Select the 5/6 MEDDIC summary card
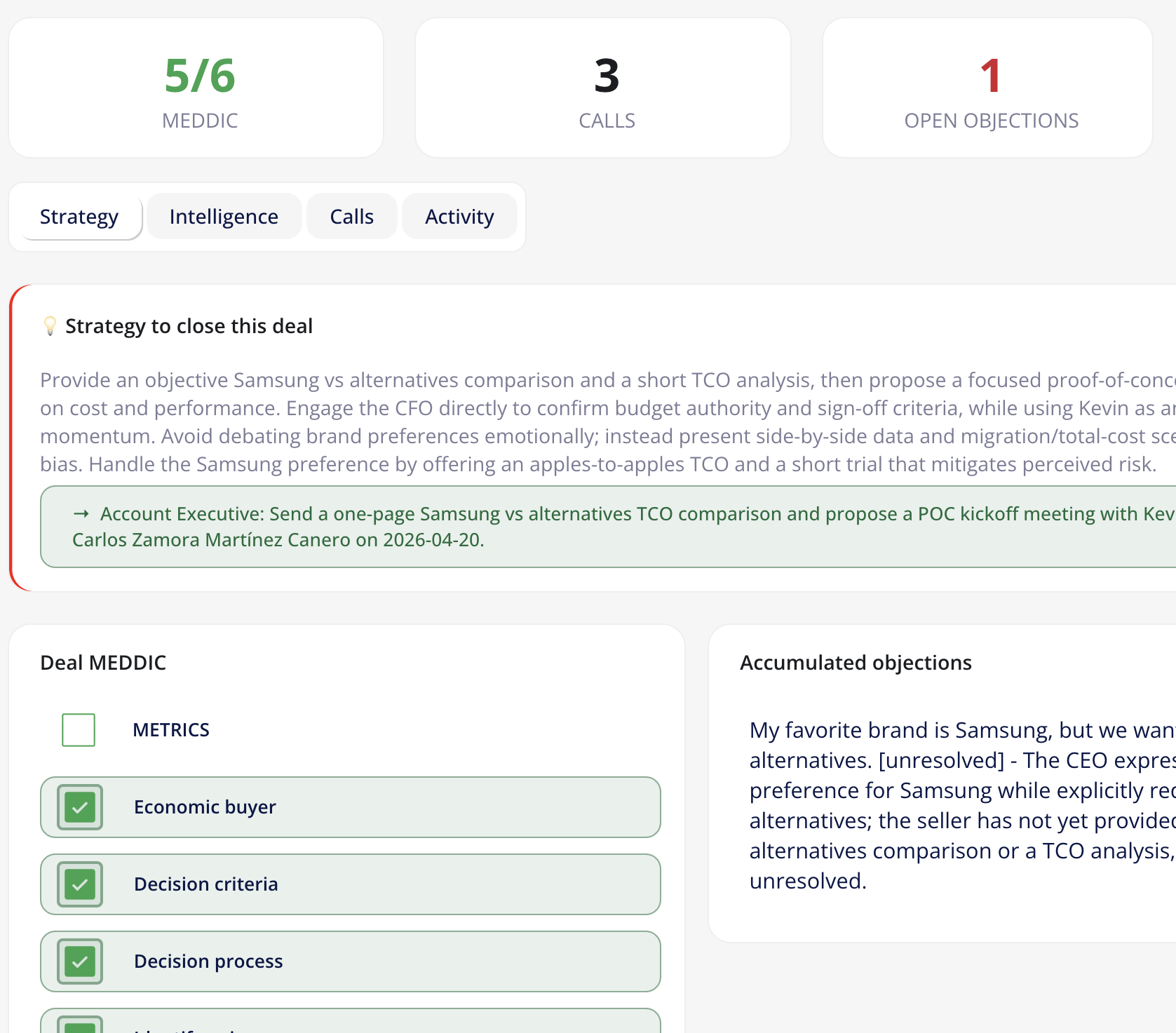 pos(196,88)
